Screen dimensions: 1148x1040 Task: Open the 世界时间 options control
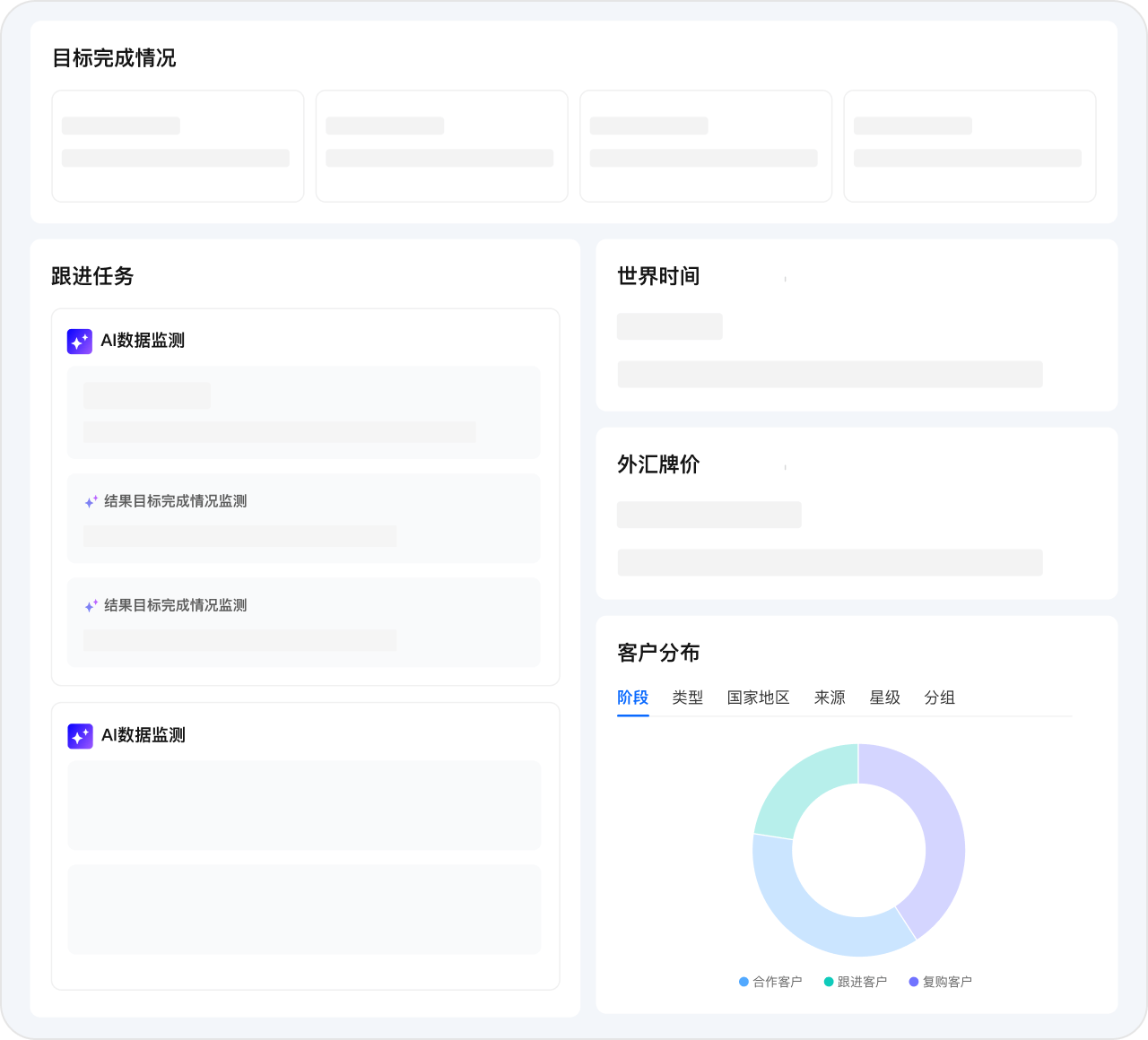(x=785, y=278)
